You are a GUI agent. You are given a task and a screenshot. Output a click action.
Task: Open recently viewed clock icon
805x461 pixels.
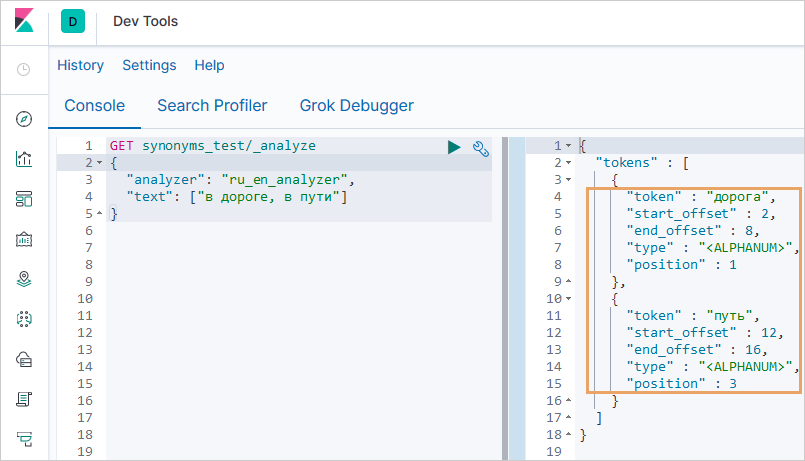pos(24,69)
